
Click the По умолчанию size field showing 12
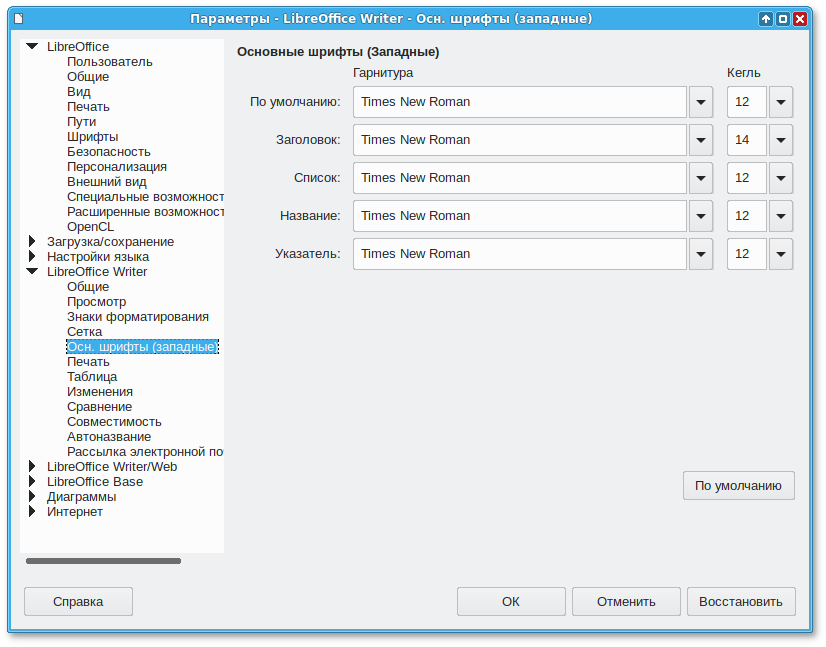point(747,102)
